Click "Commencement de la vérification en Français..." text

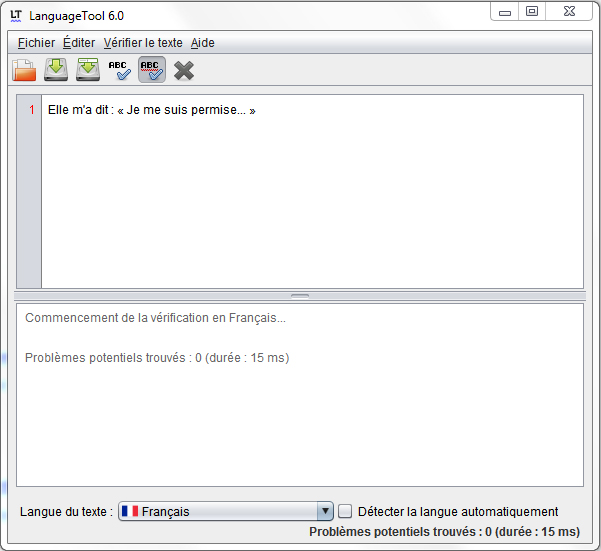click(x=155, y=318)
